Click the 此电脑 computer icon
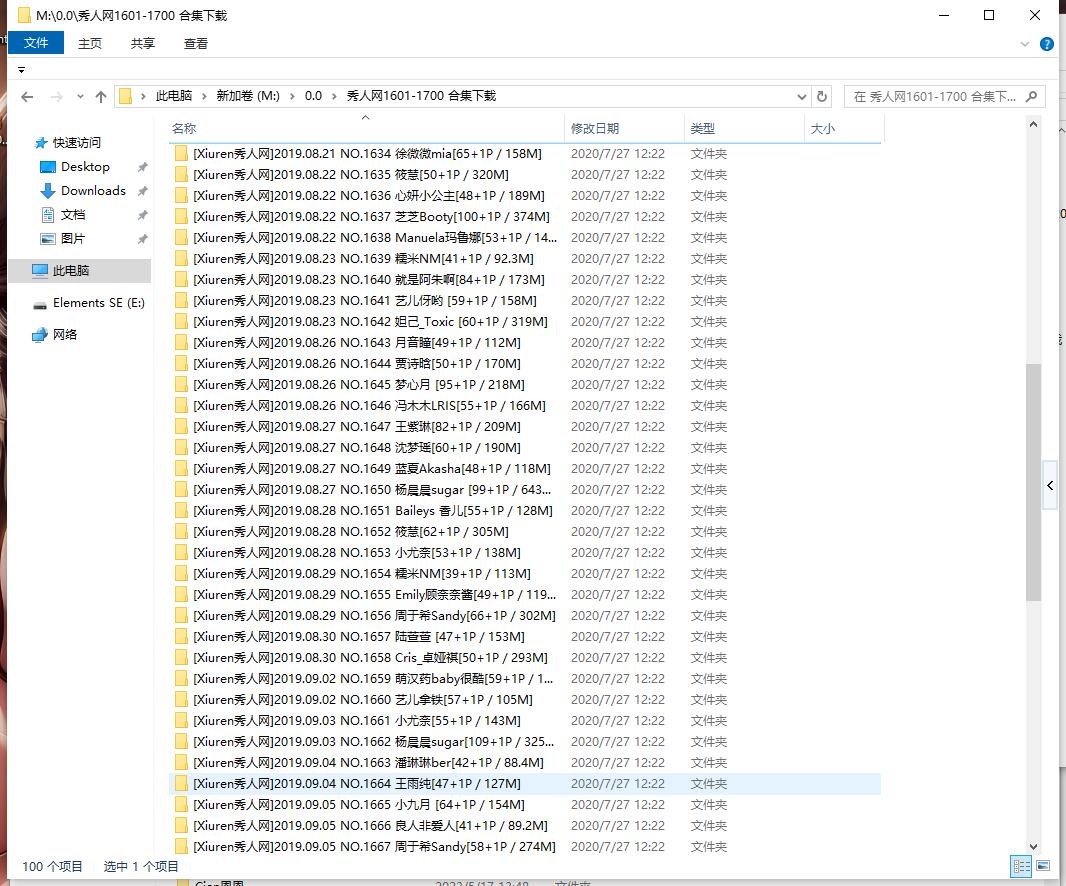 point(40,271)
